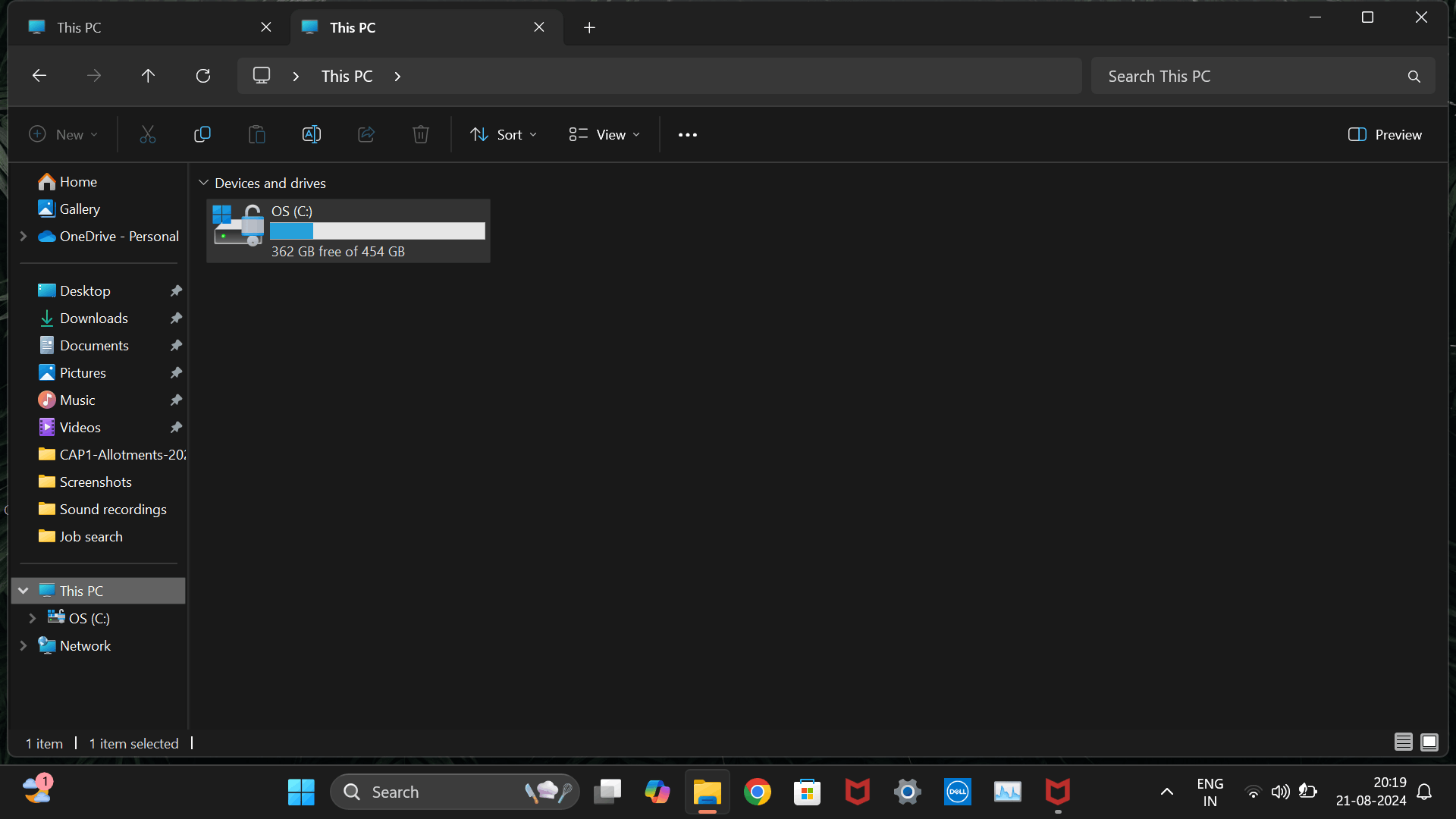Open Google Chrome from taskbar
Image resolution: width=1456 pixels, height=819 pixels.
coord(757,792)
